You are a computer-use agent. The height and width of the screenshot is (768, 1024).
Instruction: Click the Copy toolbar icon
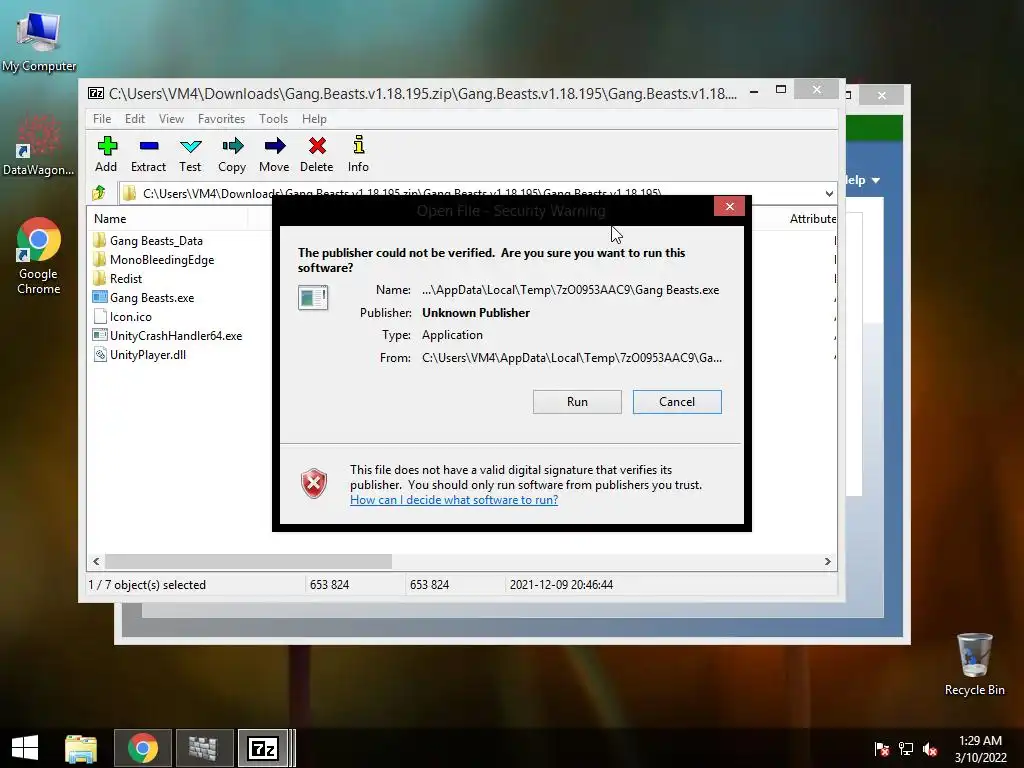pyautogui.click(x=232, y=154)
